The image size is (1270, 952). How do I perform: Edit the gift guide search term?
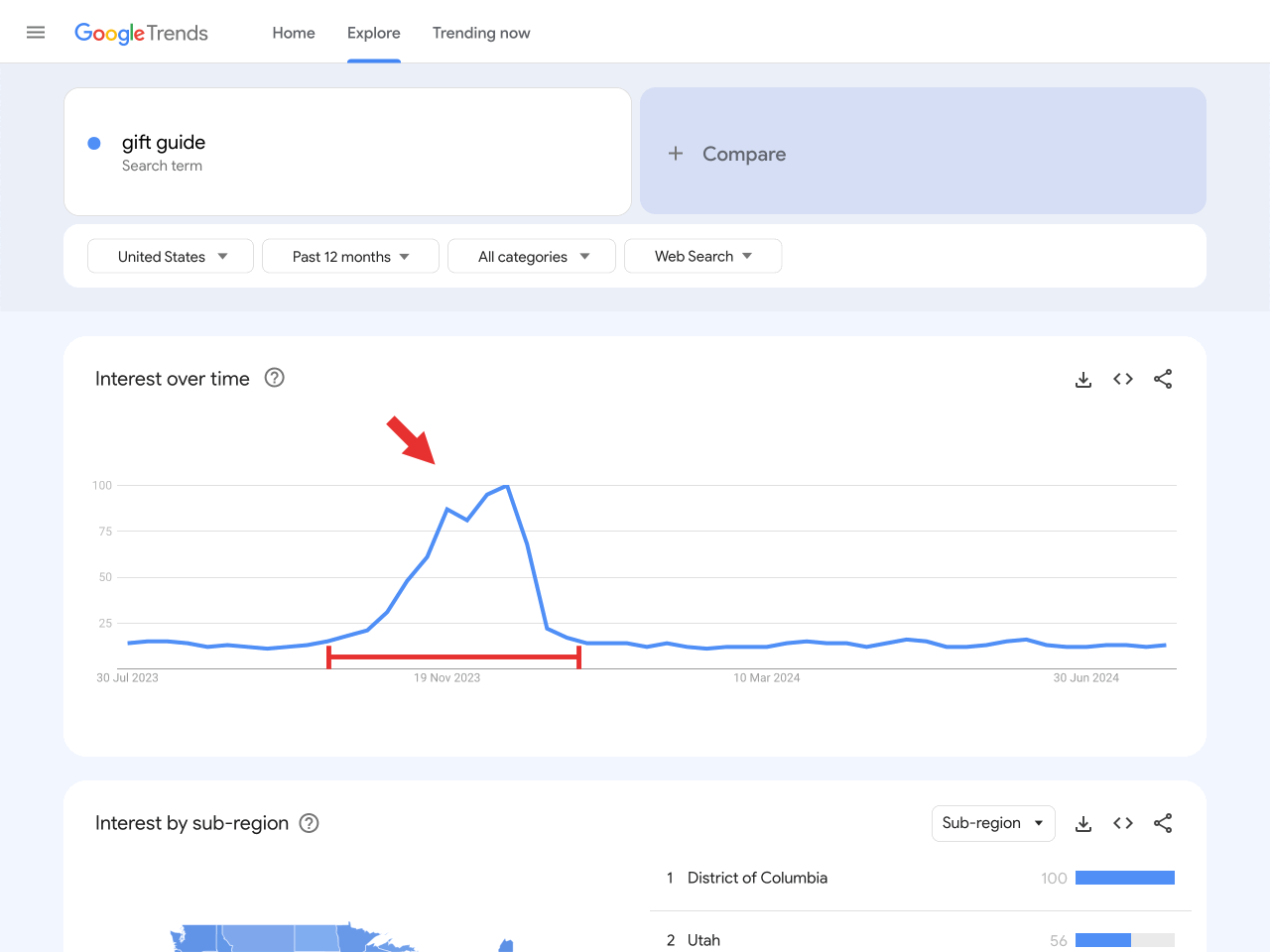[x=165, y=143]
